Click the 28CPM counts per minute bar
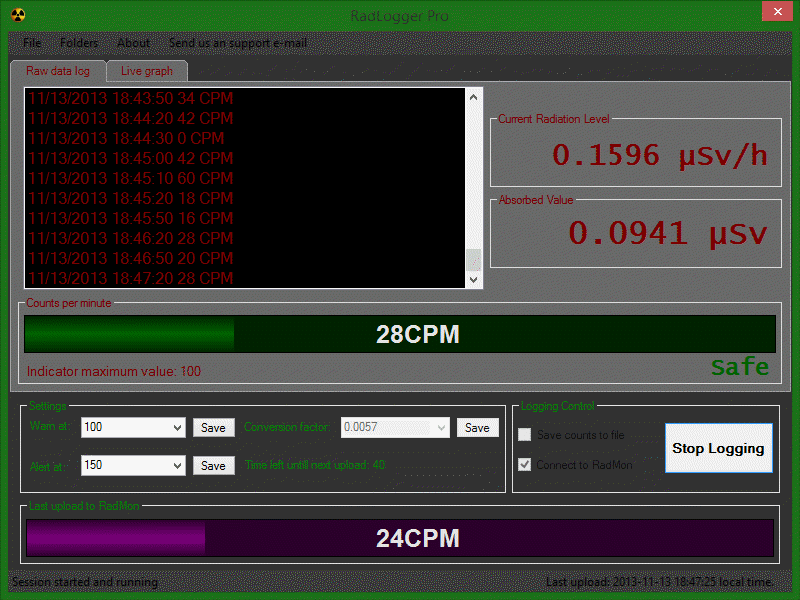This screenshot has width=800, height=600. pos(400,334)
